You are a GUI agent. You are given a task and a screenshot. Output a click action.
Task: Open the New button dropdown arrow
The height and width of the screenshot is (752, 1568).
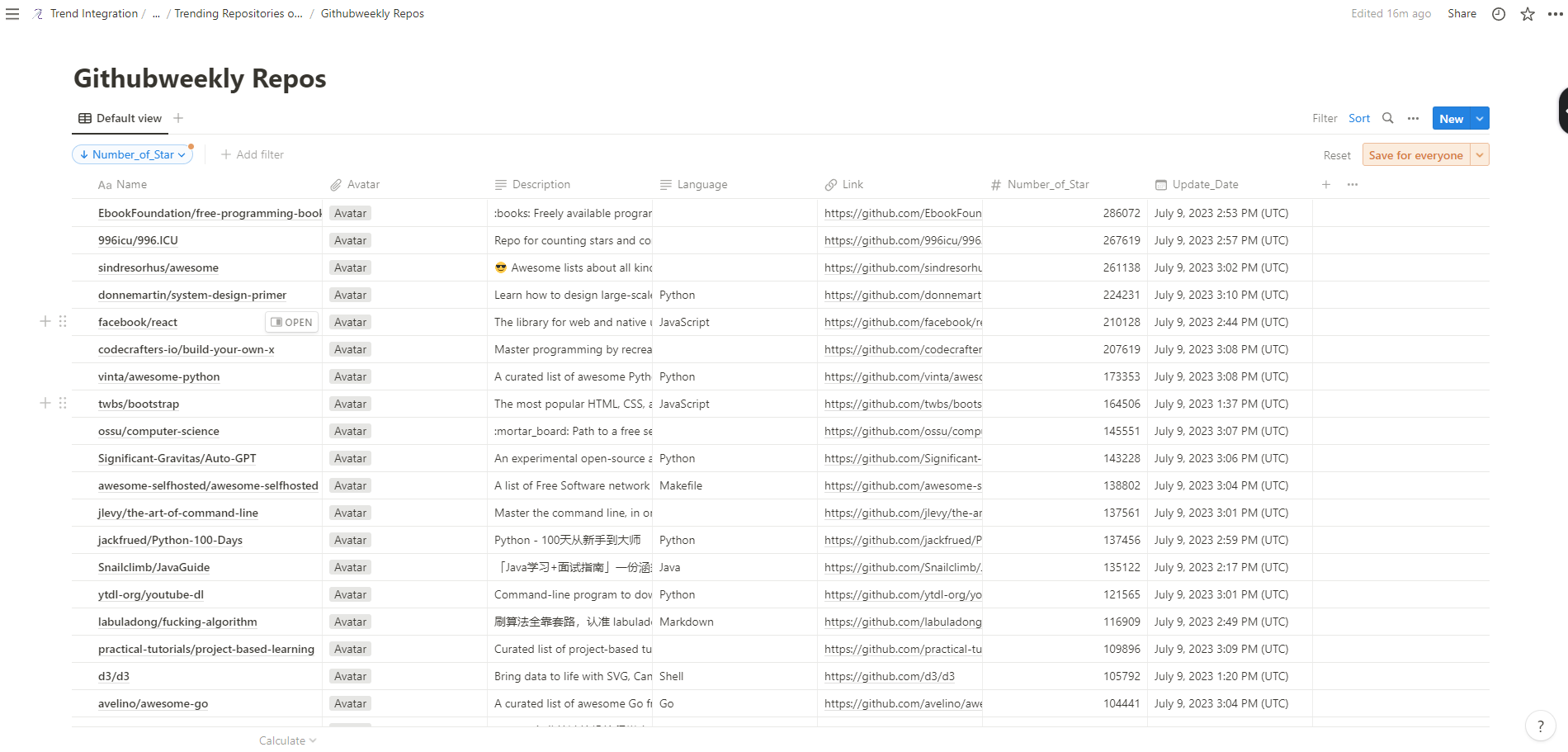[1481, 118]
